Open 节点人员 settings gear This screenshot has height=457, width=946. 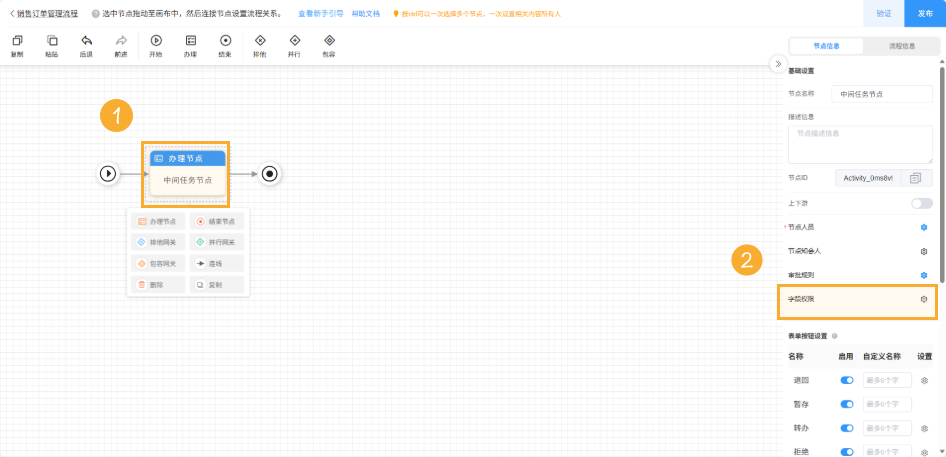click(923, 228)
